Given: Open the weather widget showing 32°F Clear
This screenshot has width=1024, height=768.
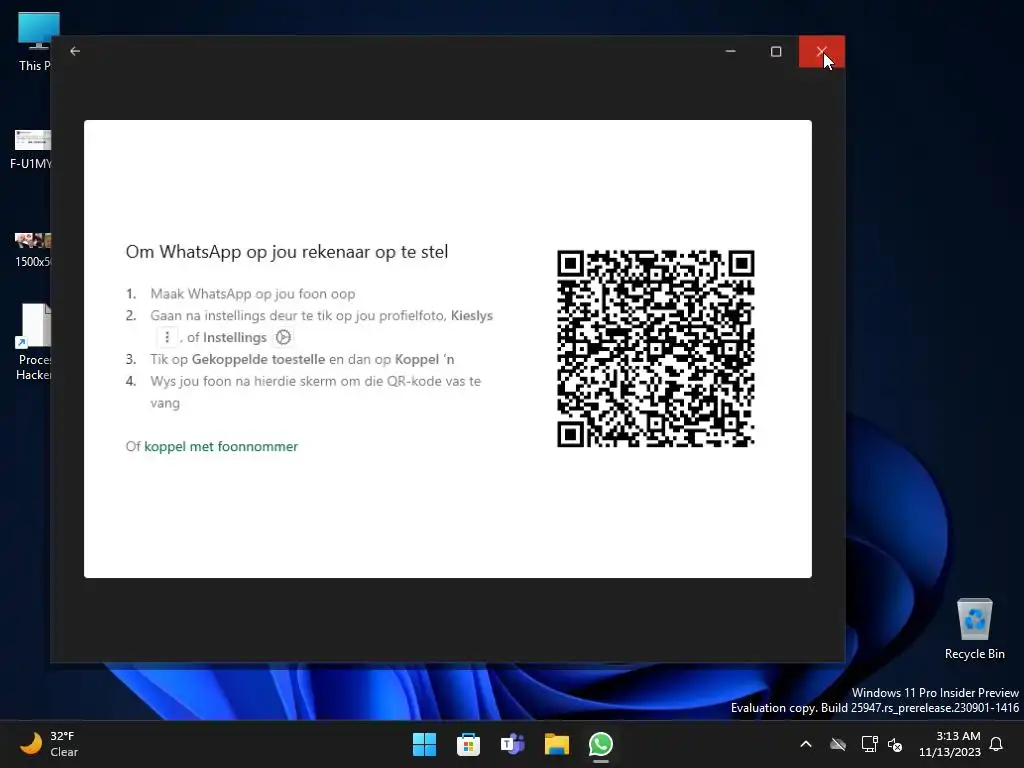Looking at the screenshot, I should pos(49,744).
